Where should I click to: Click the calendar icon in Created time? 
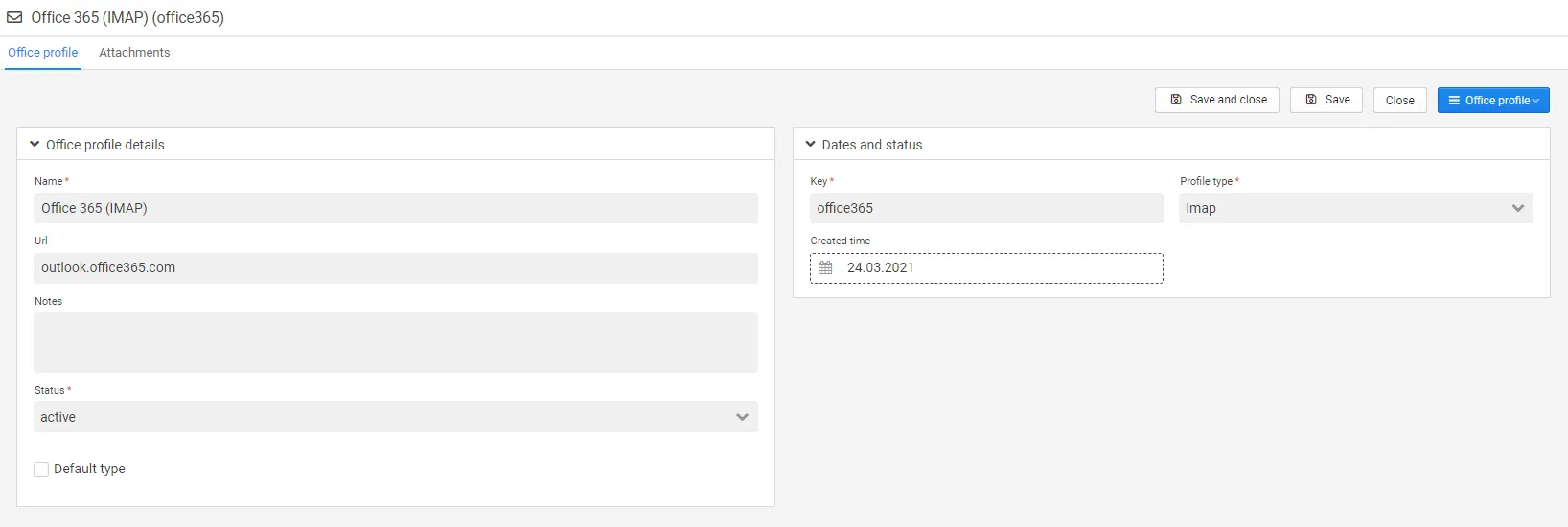click(x=825, y=267)
